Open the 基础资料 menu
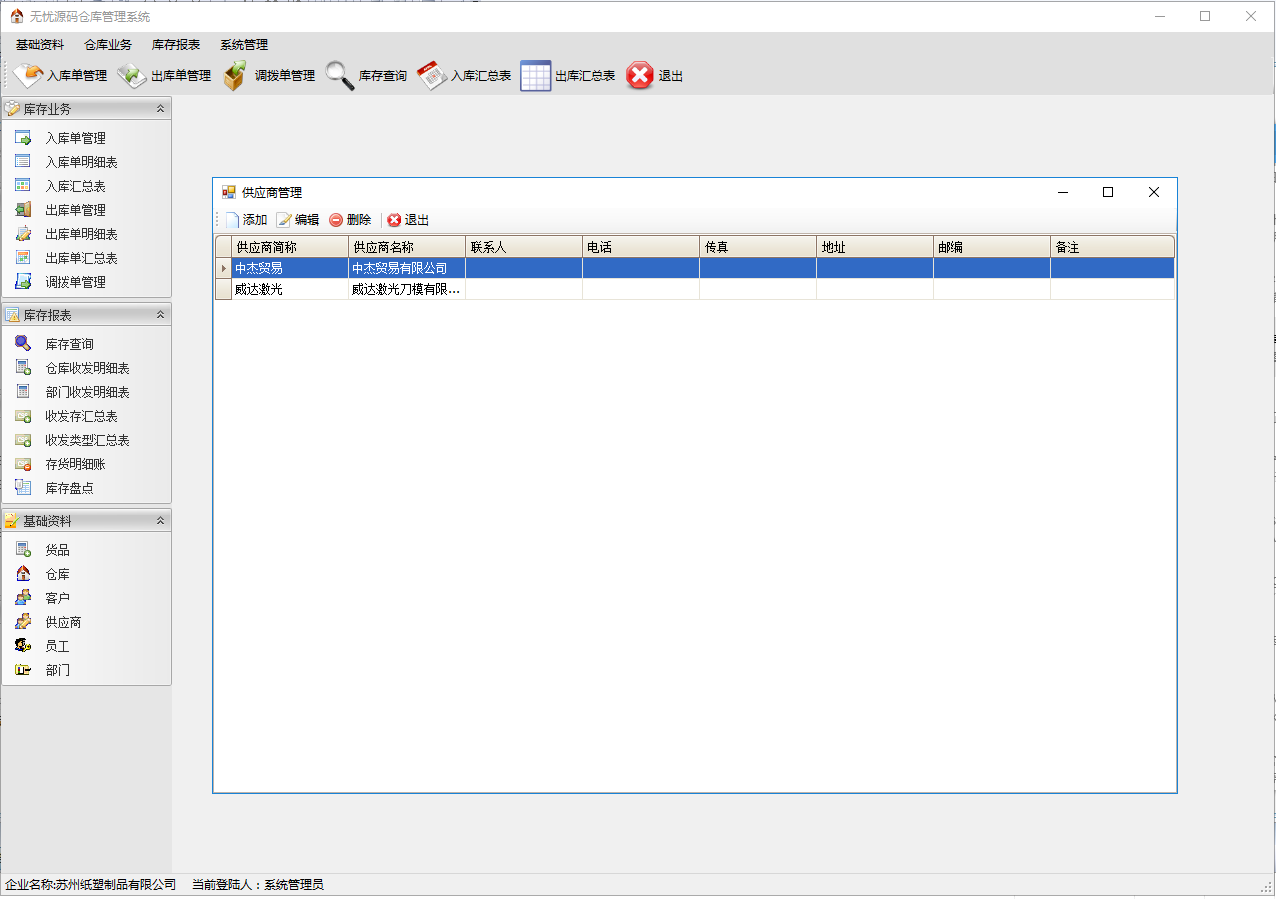1276x899 pixels. [x=40, y=45]
